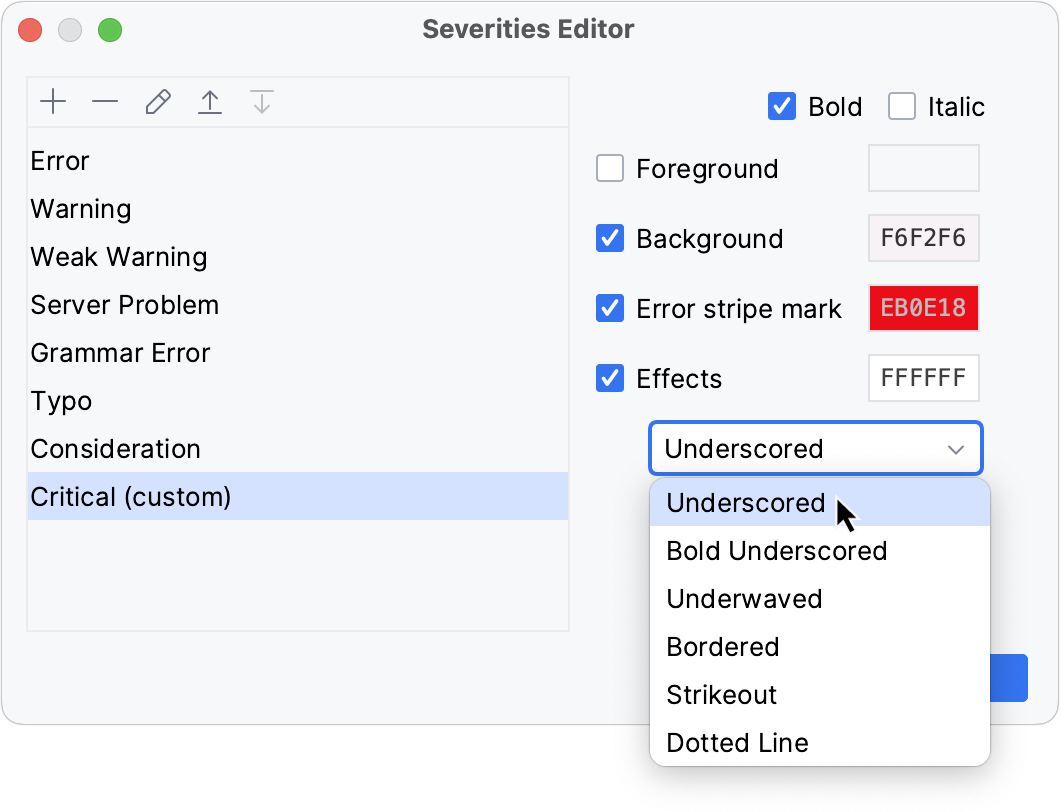The height and width of the screenshot is (812, 1061).
Task: Select the Strikeout effect option
Action: 721,695
